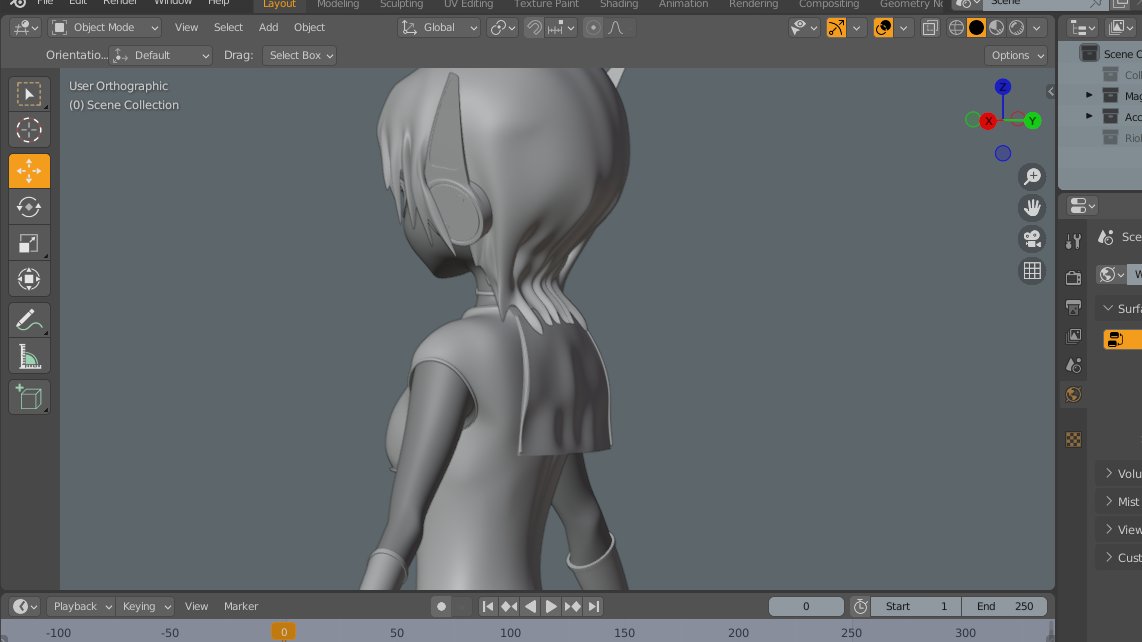Switch to solid viewport shading
This screenshot has height=642, width=1142.
pyautogui.click(x=976, y=28)
